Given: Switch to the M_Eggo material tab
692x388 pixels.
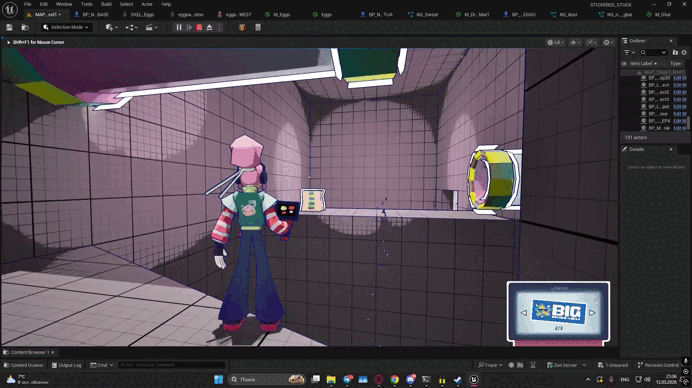Looking at the screenshot, I should point(277,15).
